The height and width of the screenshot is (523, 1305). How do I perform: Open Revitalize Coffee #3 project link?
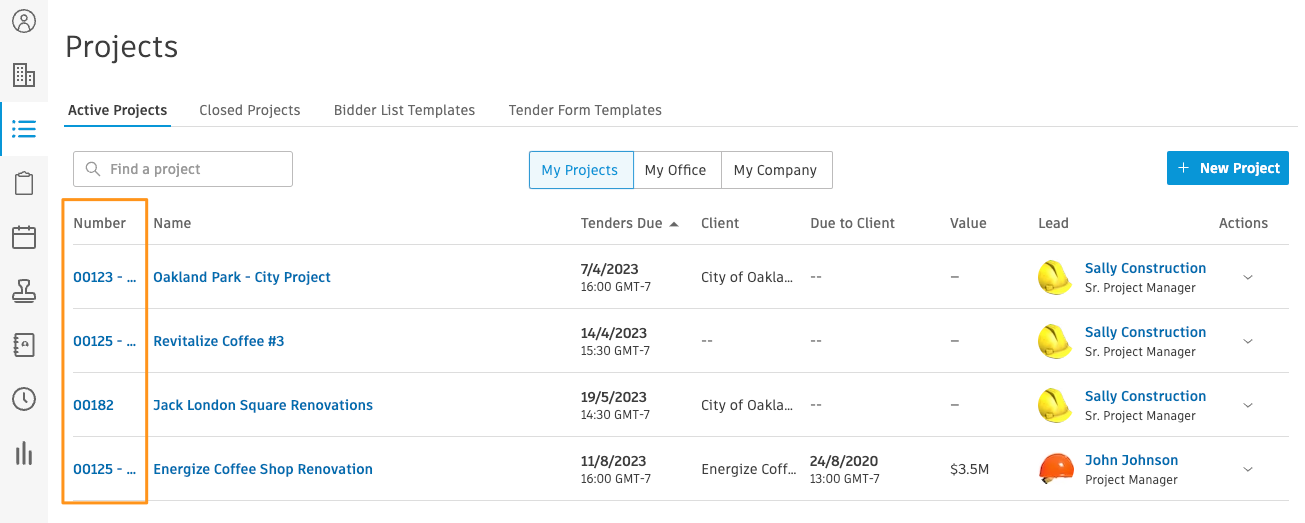(x=219, y=341)
